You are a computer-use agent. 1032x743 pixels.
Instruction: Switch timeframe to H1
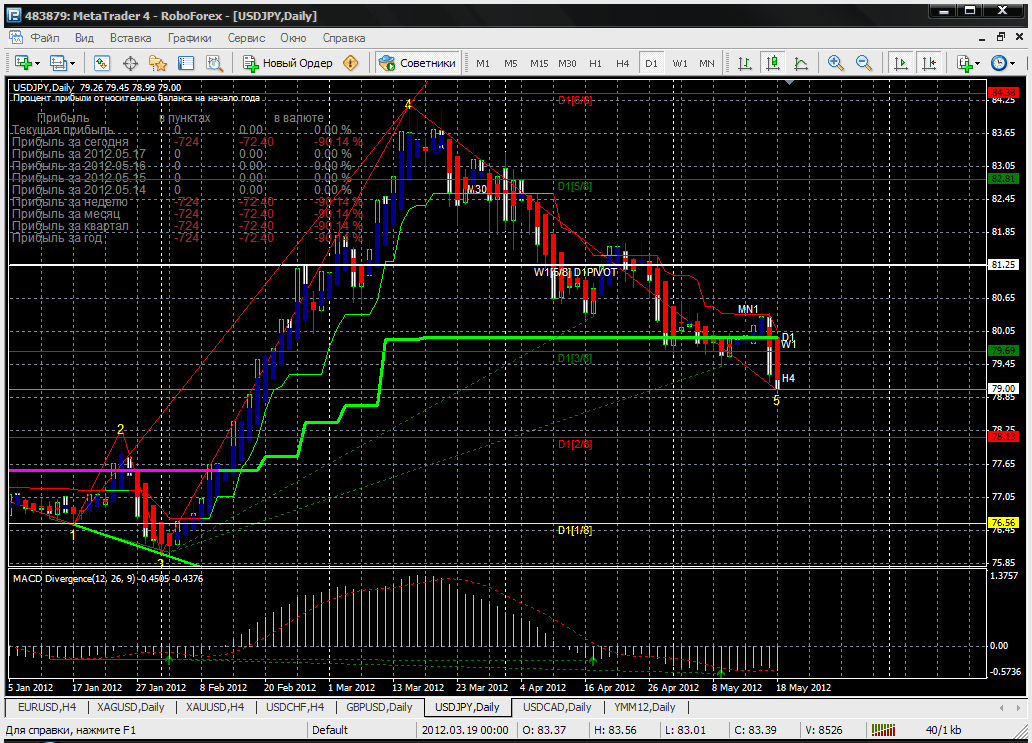tap(596, 63)
